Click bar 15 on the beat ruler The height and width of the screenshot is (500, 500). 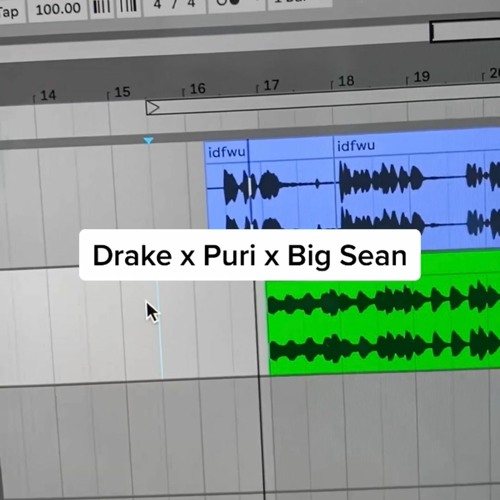[122, 92]
